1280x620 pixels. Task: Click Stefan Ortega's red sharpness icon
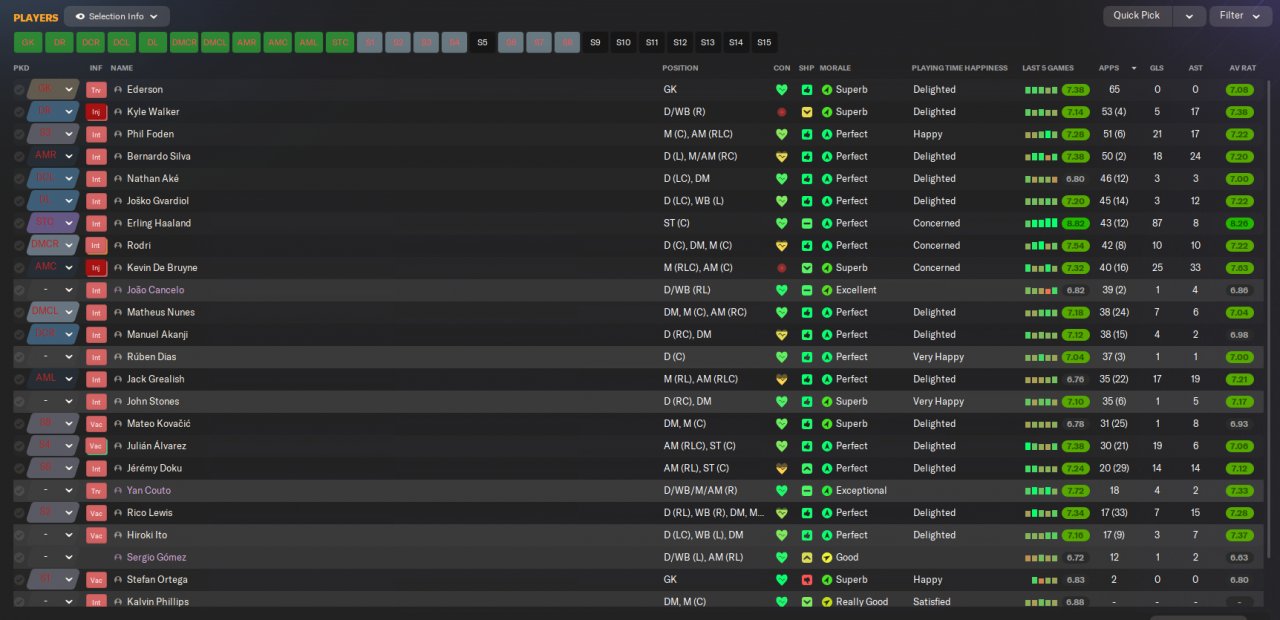[x=807, y=580]
